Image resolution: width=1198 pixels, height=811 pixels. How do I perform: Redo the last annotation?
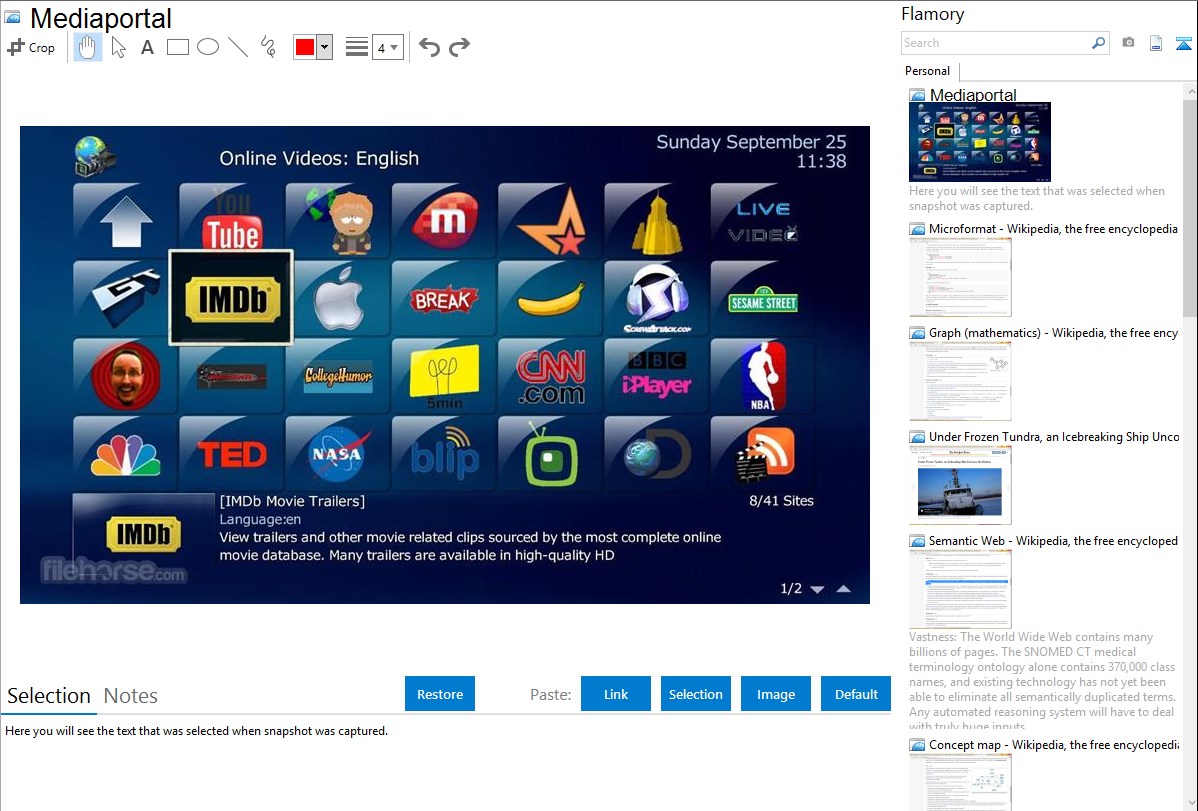coord(459,47)
